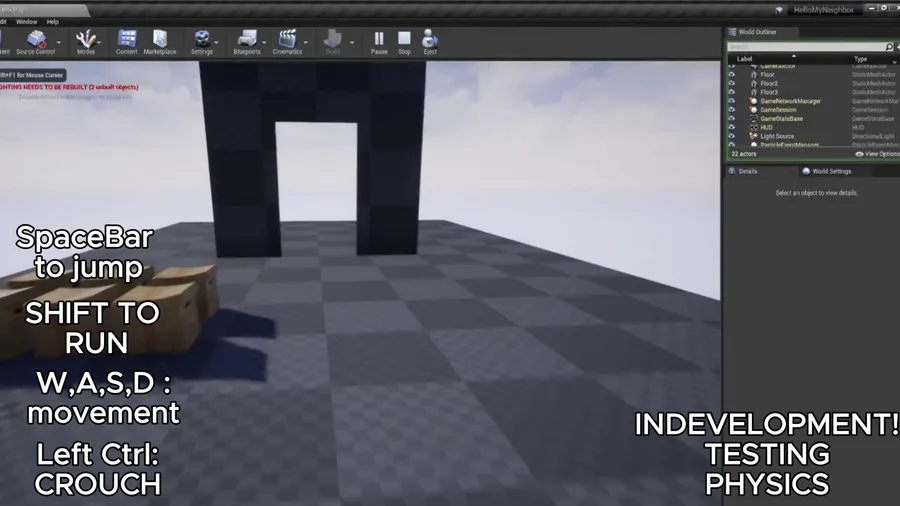Screen dimensions: 900x506
Task: Click the Floor3 static mesh actor icon
Action: [x=754, y=92]
